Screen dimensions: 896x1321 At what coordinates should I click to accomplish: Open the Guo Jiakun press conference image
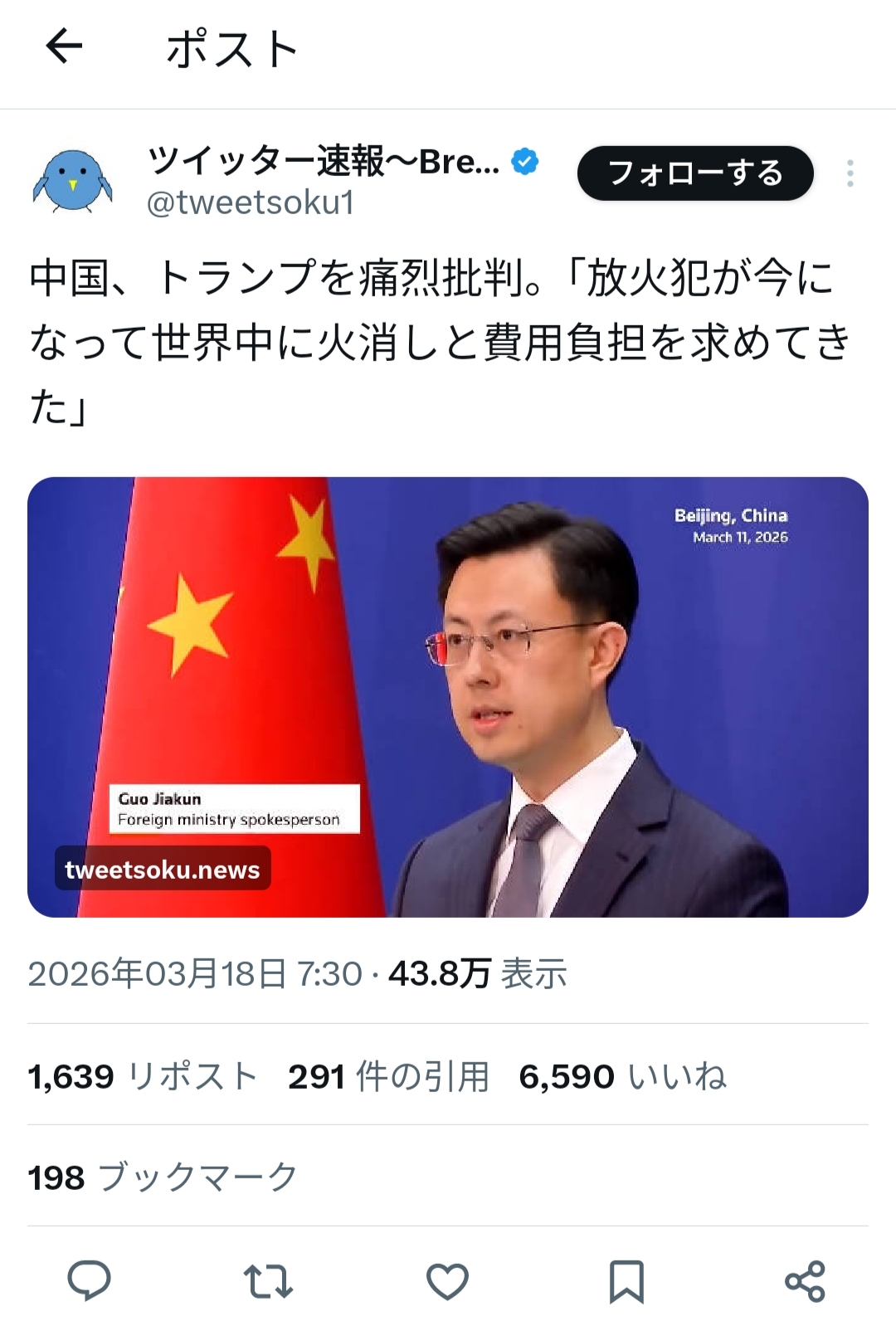point(448,697)
